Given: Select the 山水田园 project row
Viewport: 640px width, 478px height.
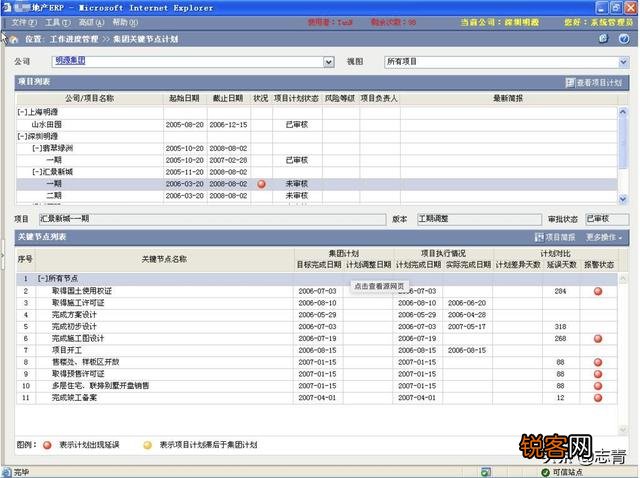Looking at the screenshot, I should (316, 125).
